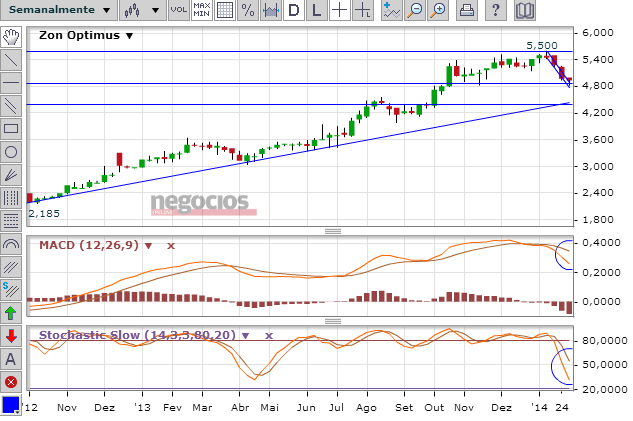633x421 pixels.
Task: Select the S speed lines tool
Action: point(11,290)
